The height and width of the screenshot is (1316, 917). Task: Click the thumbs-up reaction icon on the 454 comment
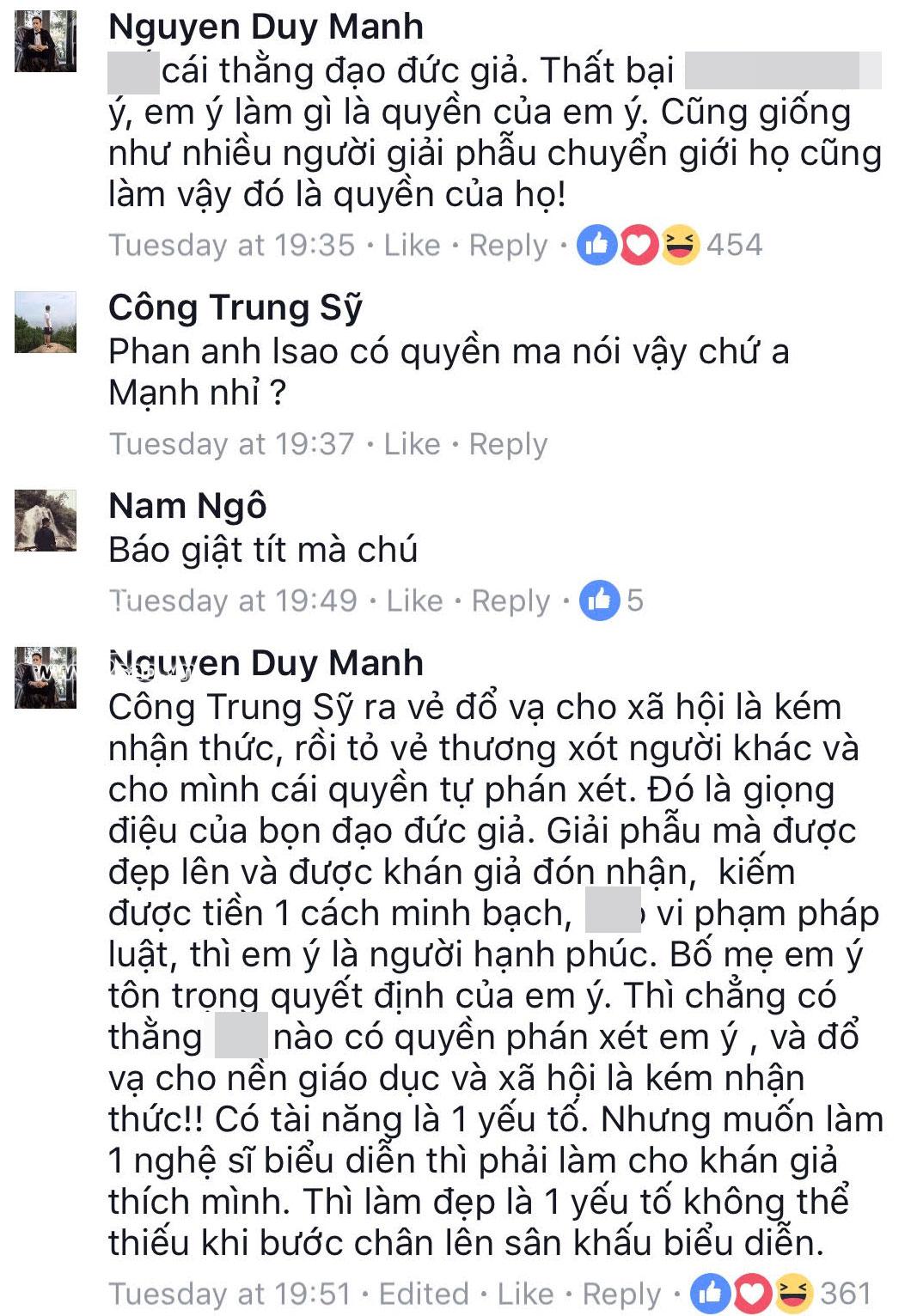click(596, 245)
